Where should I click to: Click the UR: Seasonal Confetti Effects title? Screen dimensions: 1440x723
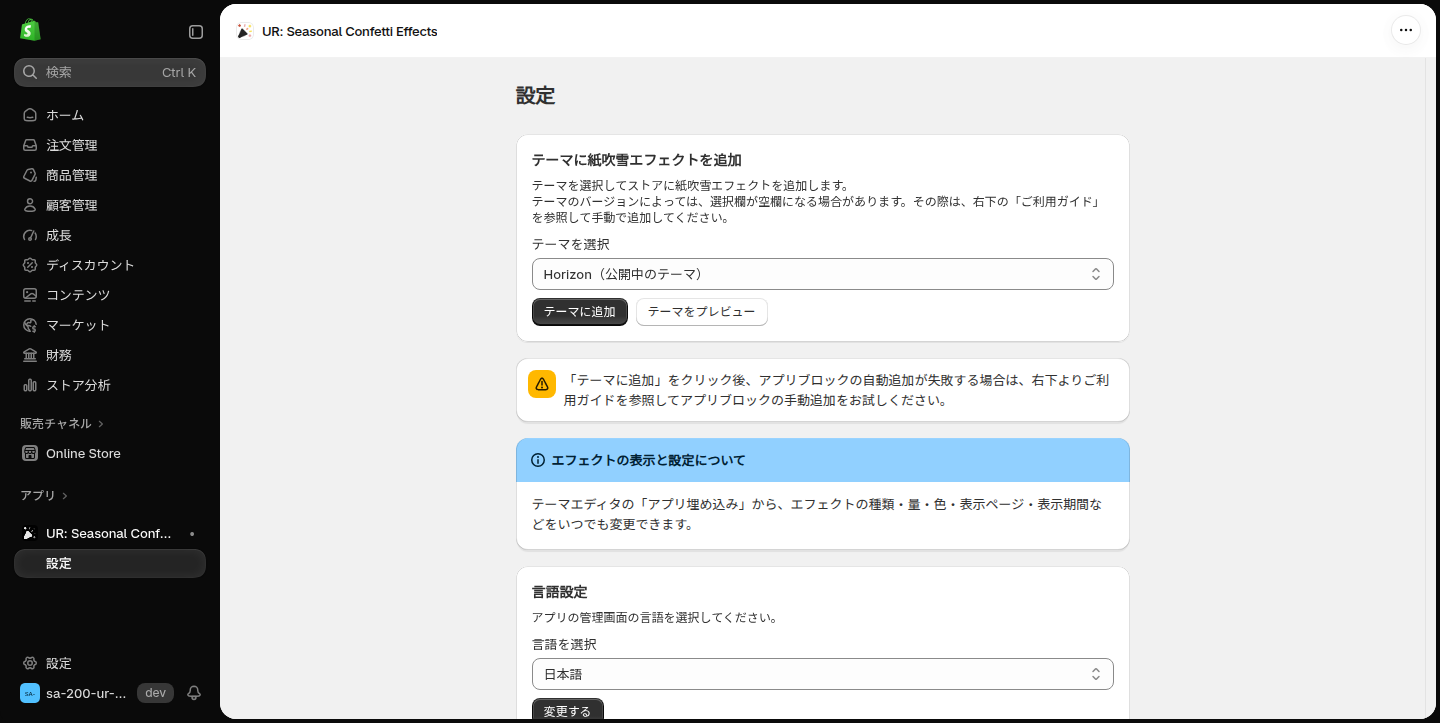pos(350,31)
